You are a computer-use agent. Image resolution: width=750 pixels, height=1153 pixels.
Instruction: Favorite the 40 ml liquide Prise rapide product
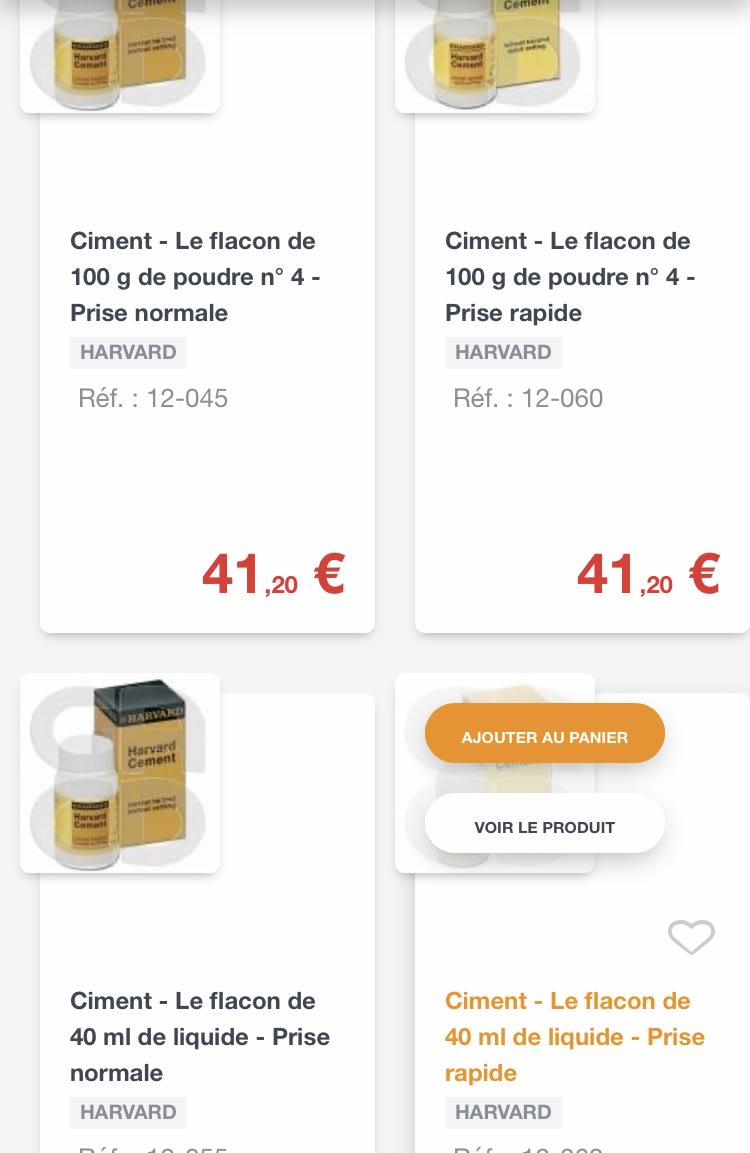coord(691,937)
